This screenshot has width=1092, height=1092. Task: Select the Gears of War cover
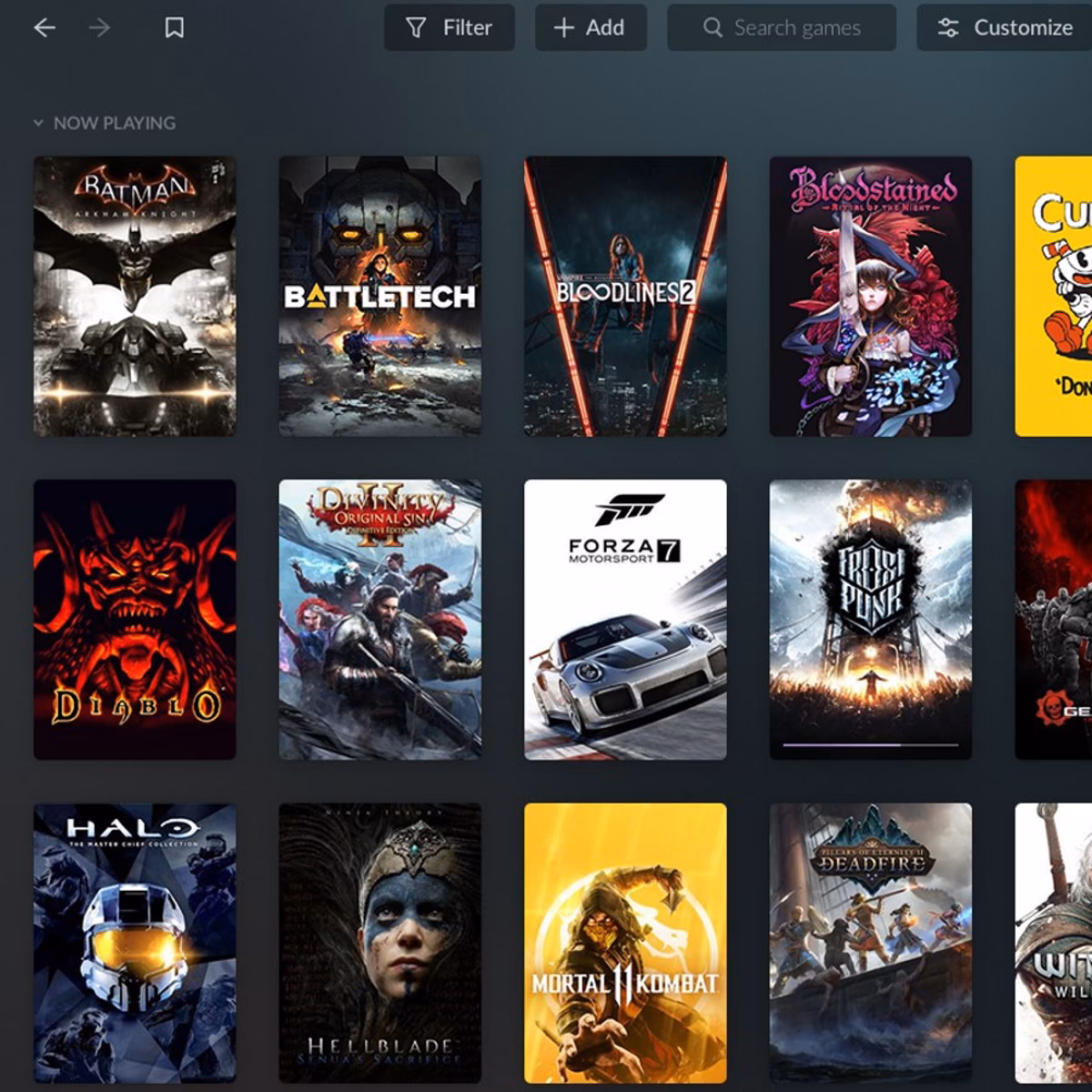click(x=1054, y=620)
